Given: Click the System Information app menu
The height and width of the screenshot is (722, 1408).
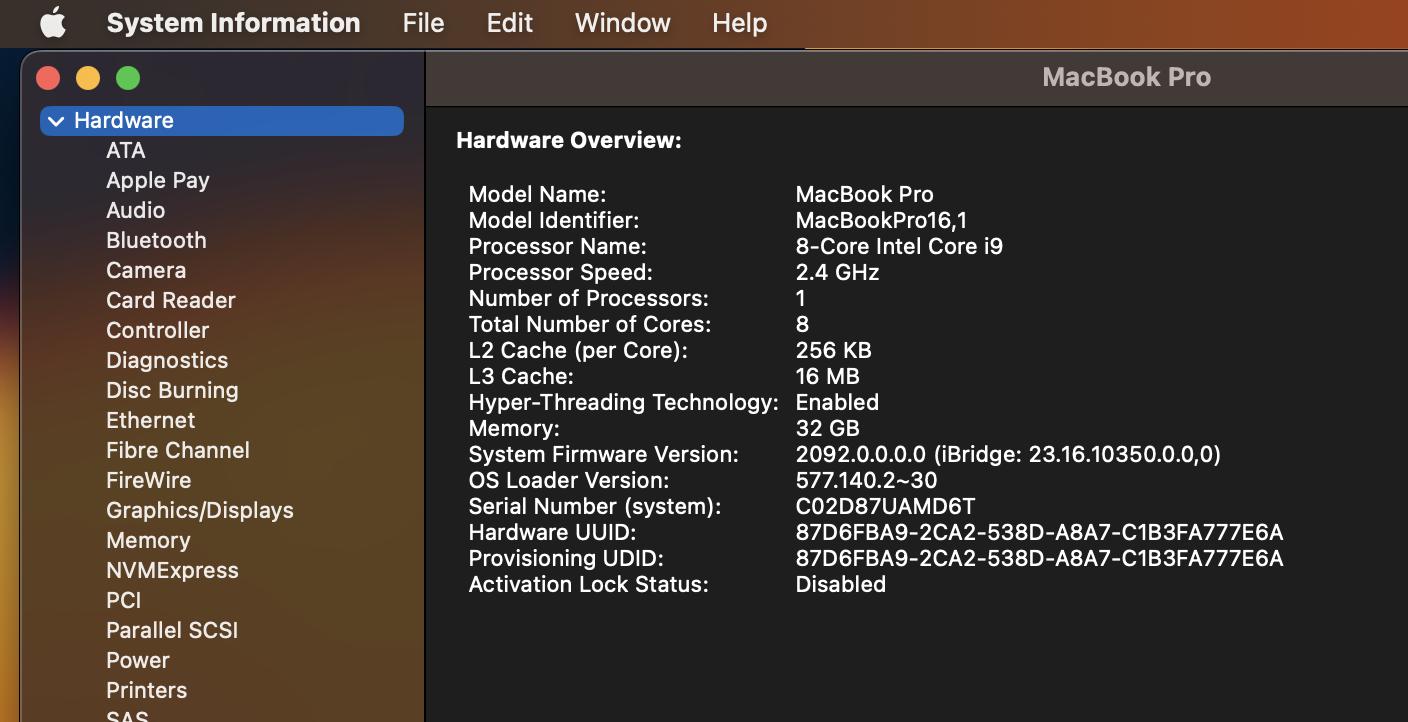Looking at the screenshot, I should click(233, 23).
